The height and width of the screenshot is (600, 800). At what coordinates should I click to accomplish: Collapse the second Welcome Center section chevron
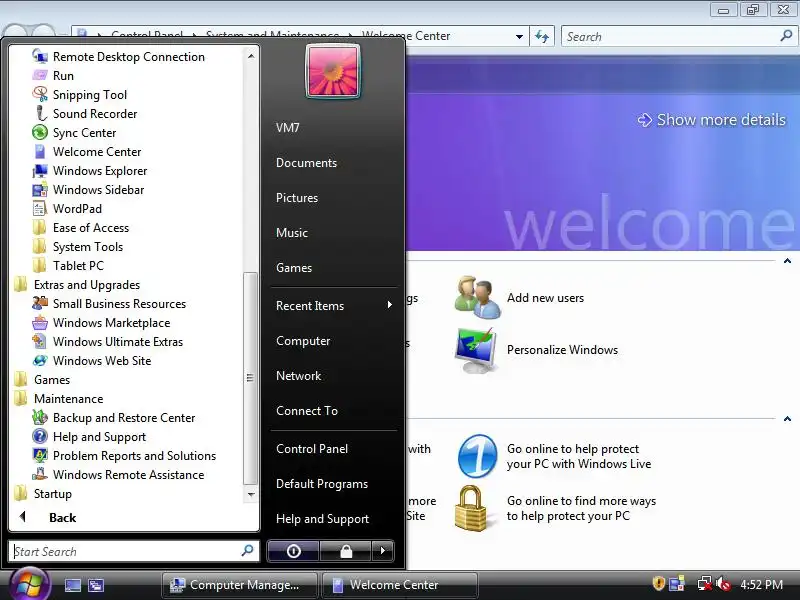[x=787, y=419]
